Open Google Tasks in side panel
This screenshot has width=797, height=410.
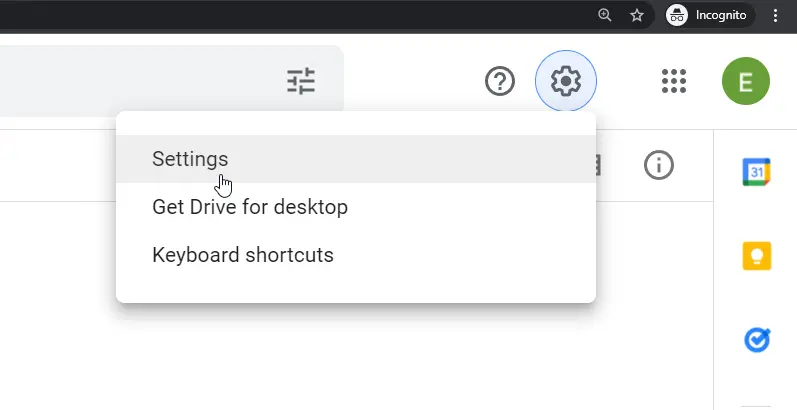click(x=757, y=340)
